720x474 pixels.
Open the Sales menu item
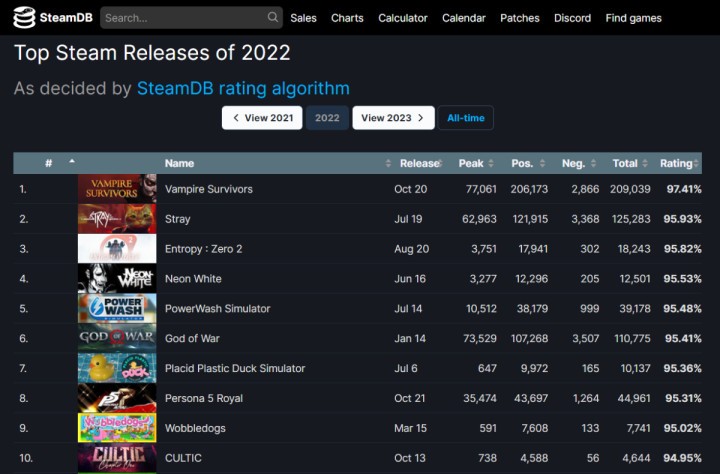(x=304, y=18)
